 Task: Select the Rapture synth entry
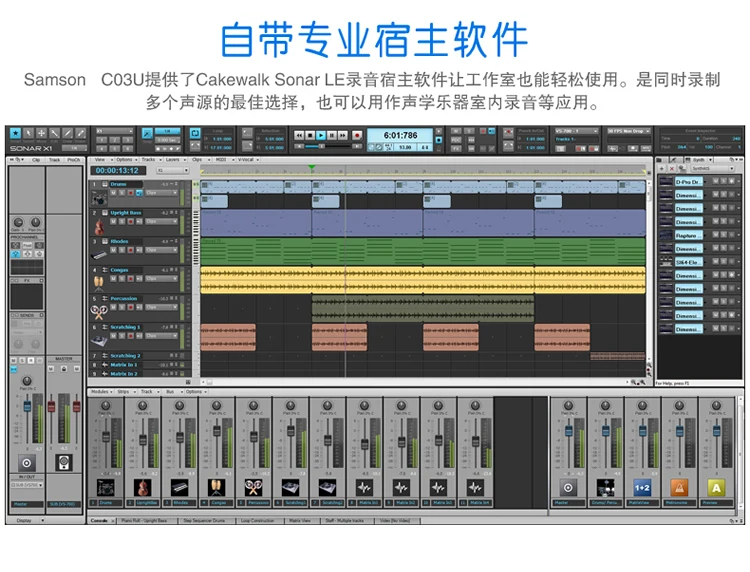pos(689,236)
